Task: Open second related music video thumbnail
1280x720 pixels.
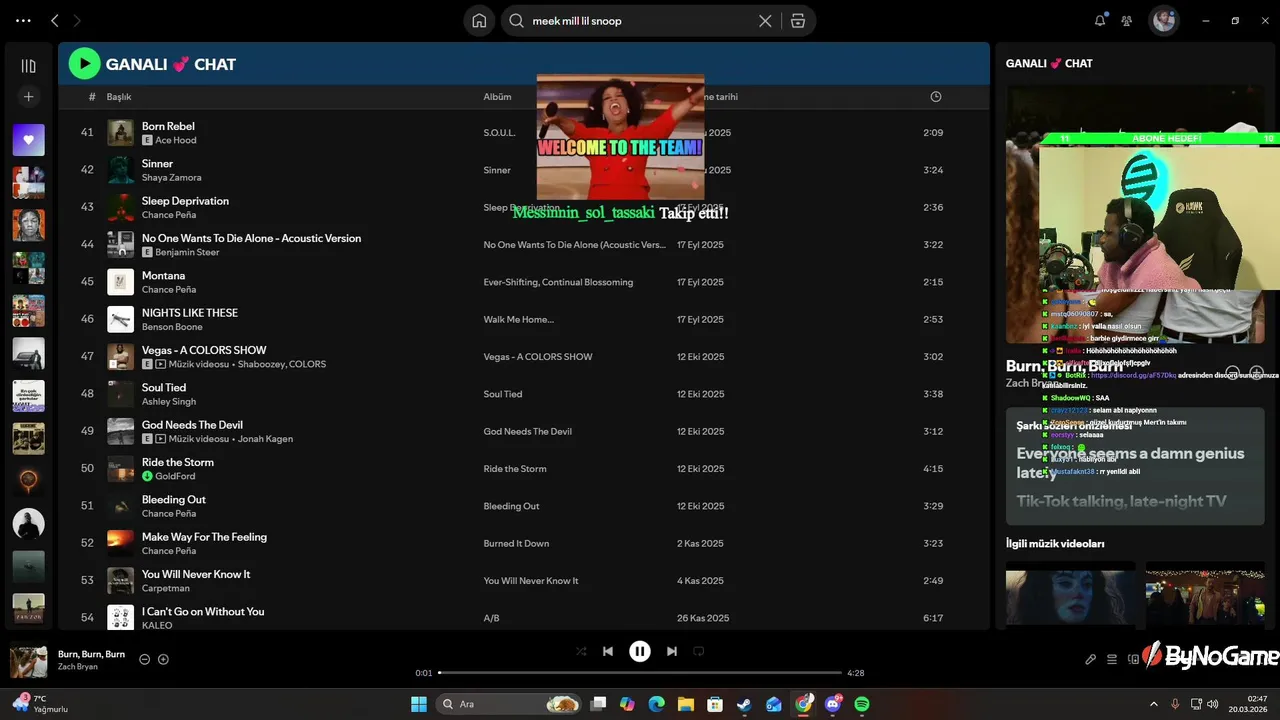Action: (x=1205, y=594)
